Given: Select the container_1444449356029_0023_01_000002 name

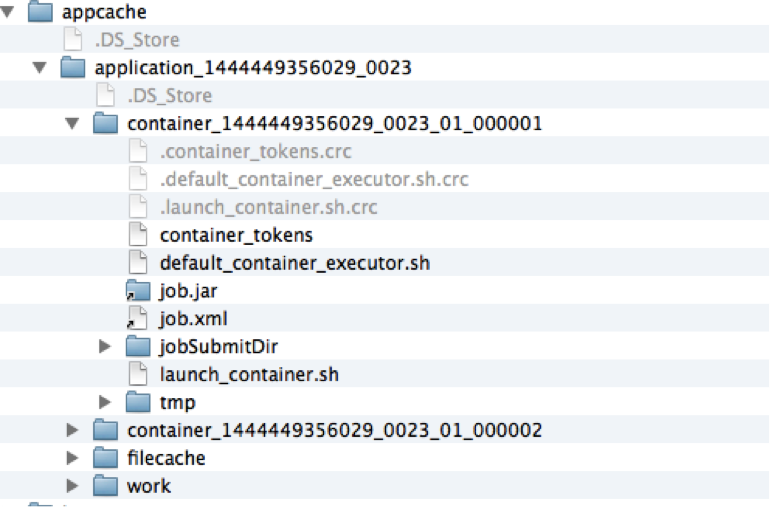Looking at the screenshot, I should click(334, 431).
